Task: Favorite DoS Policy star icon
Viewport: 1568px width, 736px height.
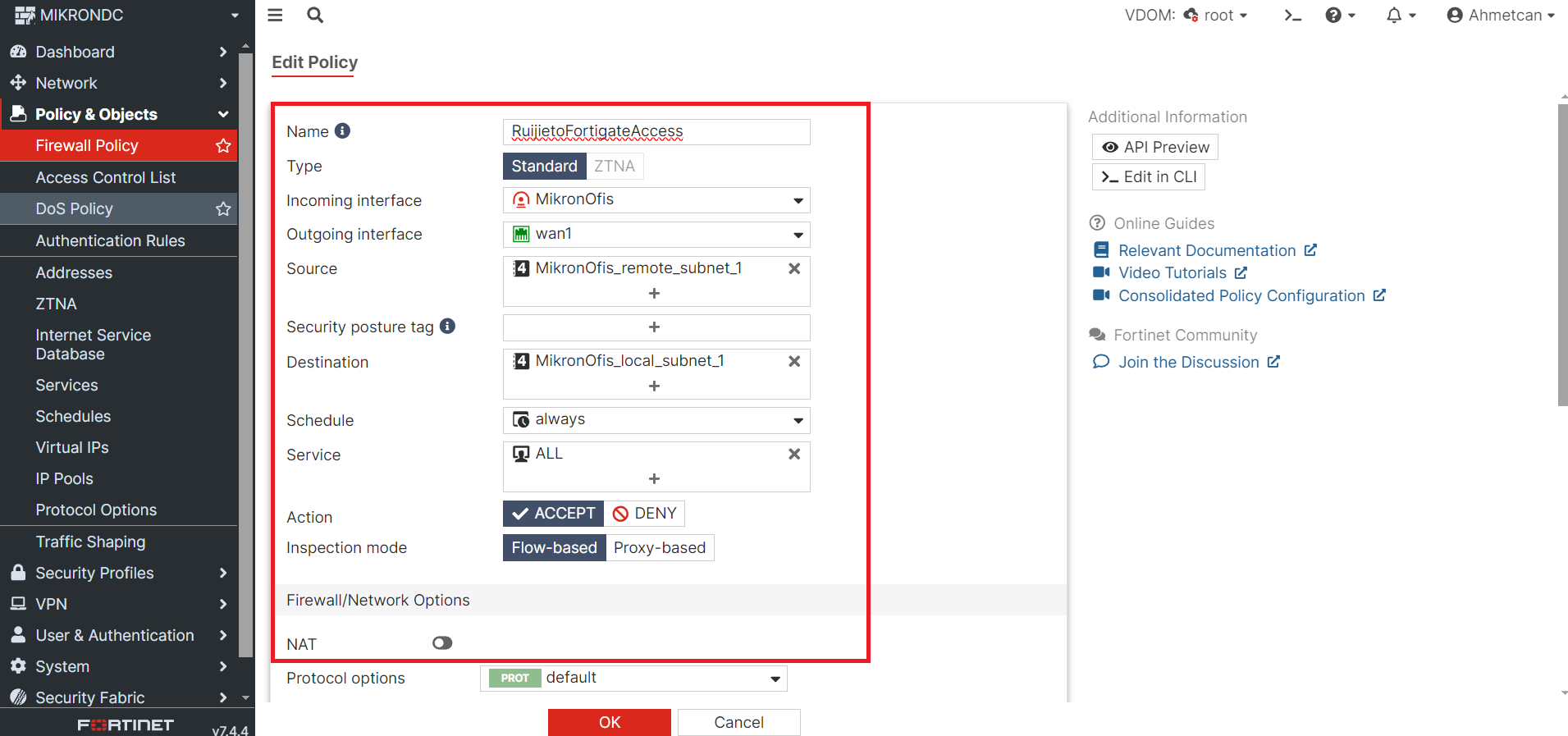Action: click(x=223, y=208)
